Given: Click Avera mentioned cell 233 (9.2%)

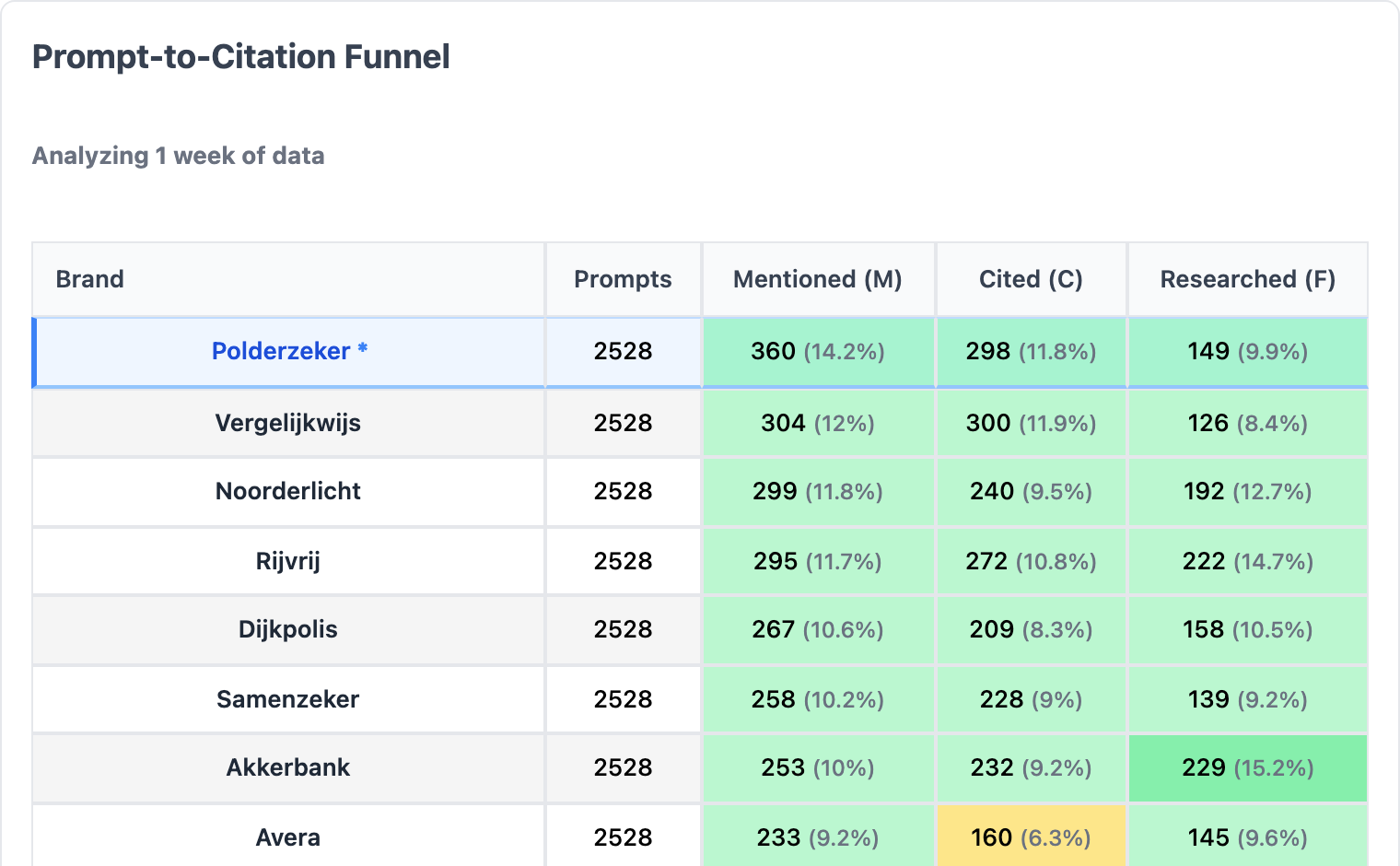Looking at the screenshot, I should [x=818, y=836].
